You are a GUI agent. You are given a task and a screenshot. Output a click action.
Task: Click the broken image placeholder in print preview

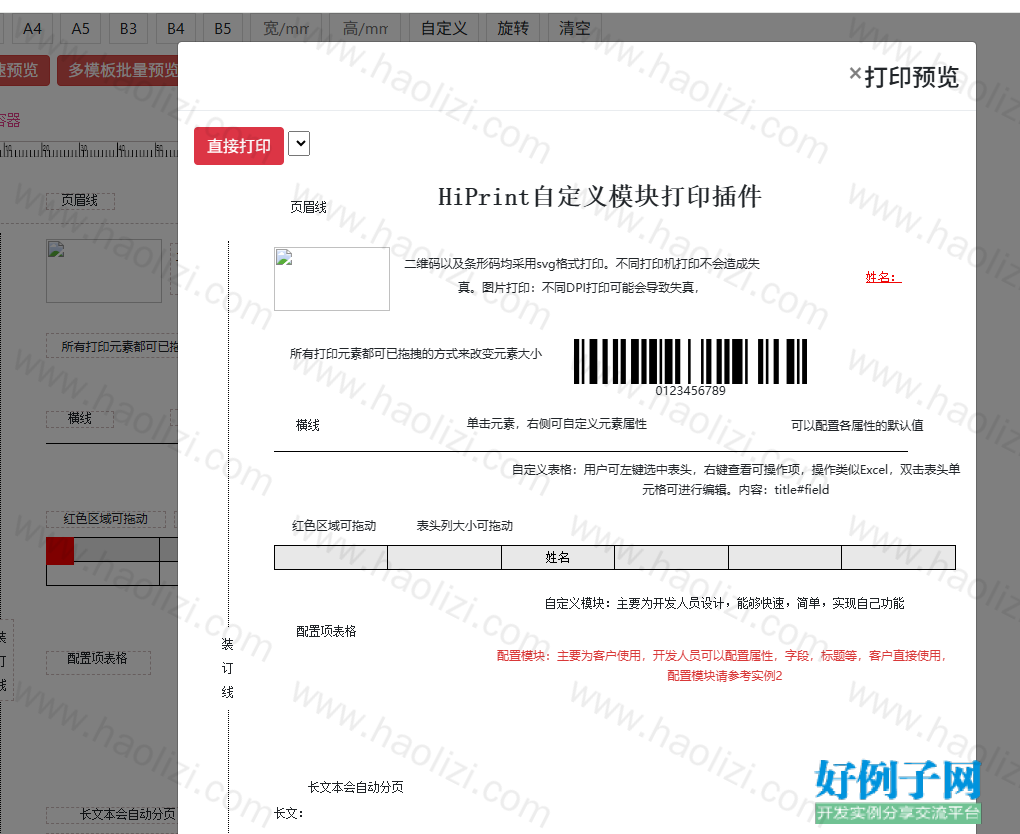332,278
